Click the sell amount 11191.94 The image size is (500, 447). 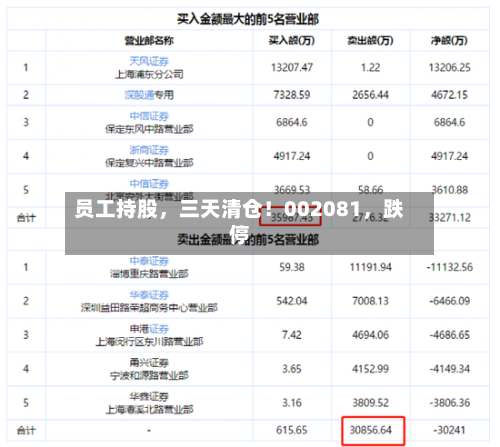pos(370,267)
